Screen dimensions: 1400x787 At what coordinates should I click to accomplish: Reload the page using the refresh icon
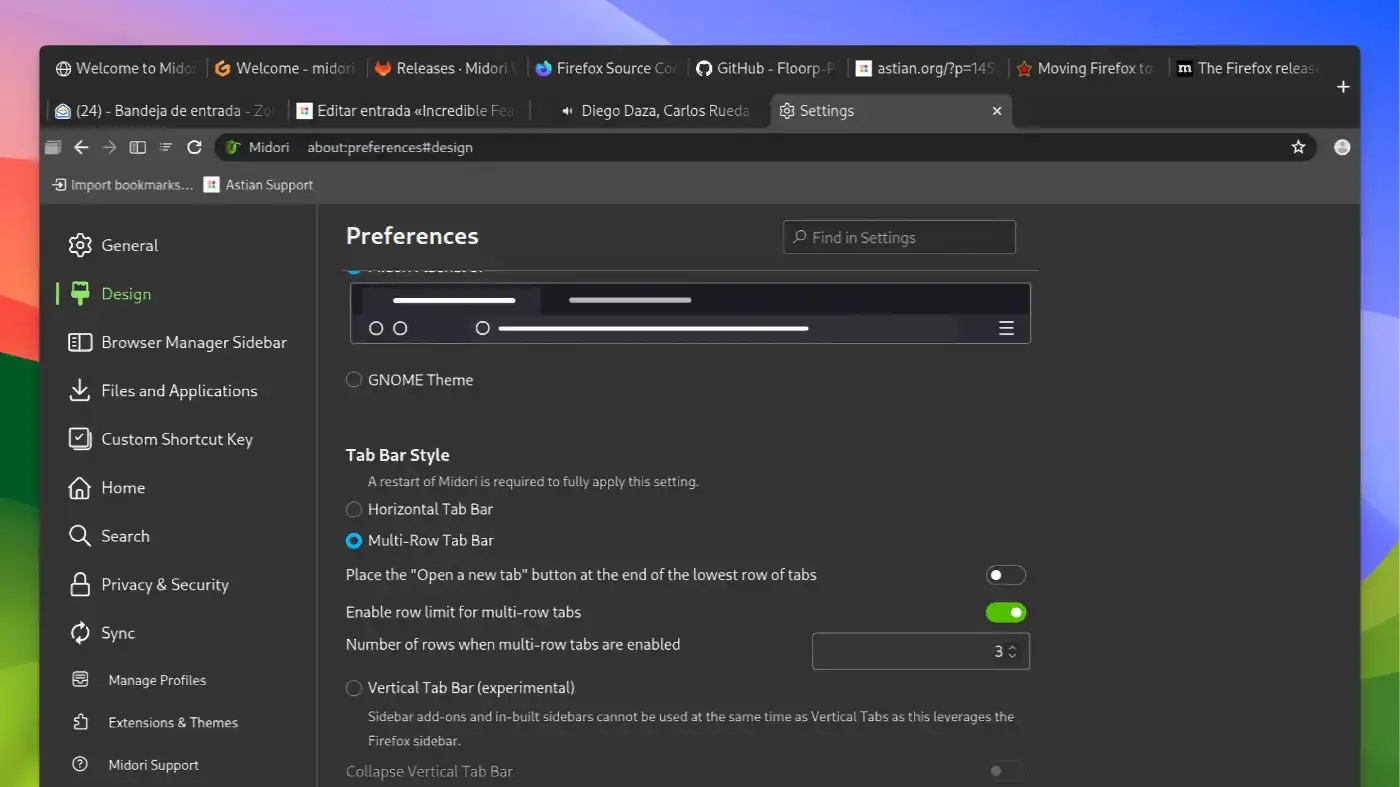[194, 147]
